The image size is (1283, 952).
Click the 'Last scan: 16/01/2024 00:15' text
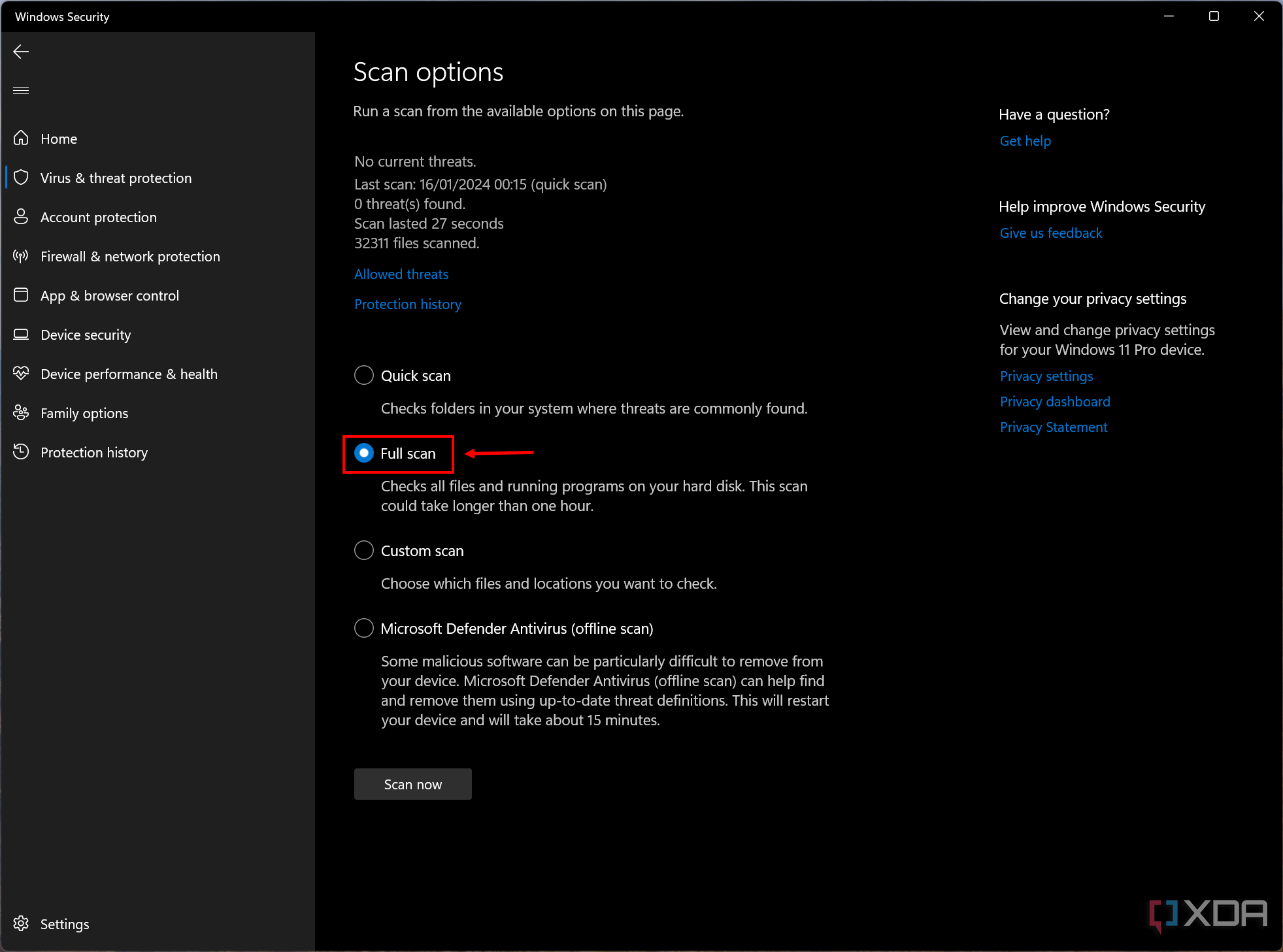point(441,184)
